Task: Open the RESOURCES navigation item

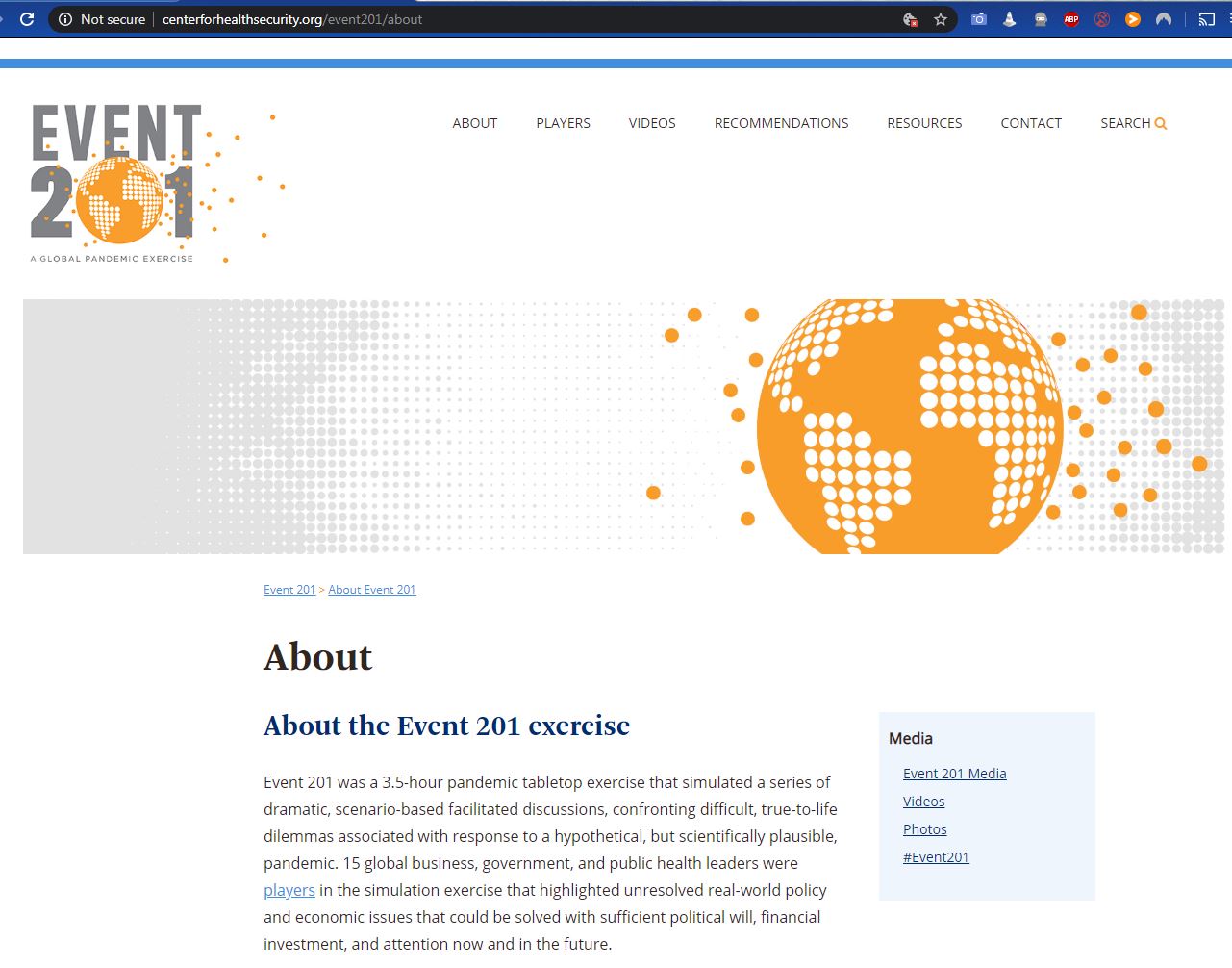Action: 924,123
